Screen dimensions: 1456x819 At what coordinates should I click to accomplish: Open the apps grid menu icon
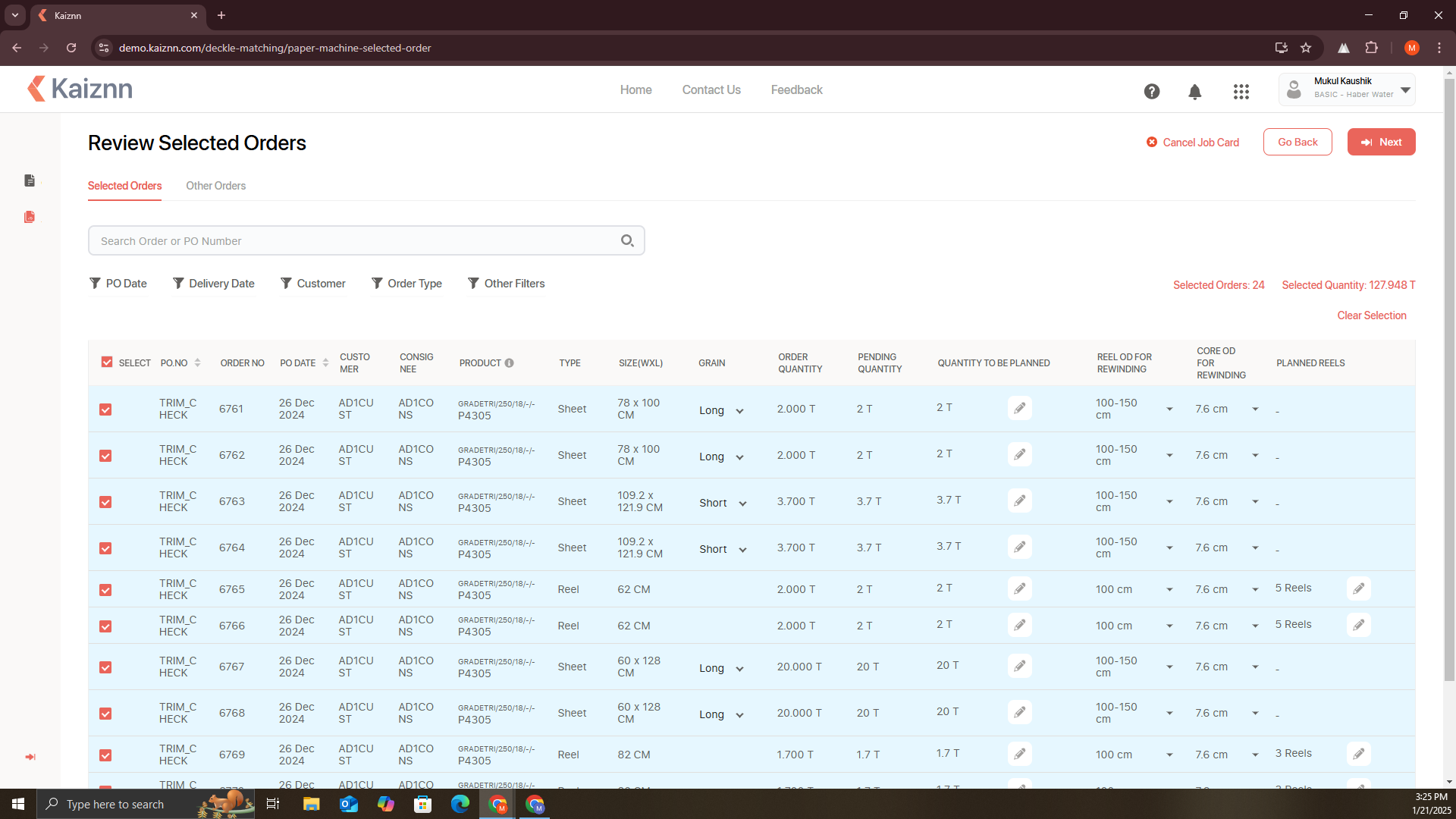coord(1241,92)
